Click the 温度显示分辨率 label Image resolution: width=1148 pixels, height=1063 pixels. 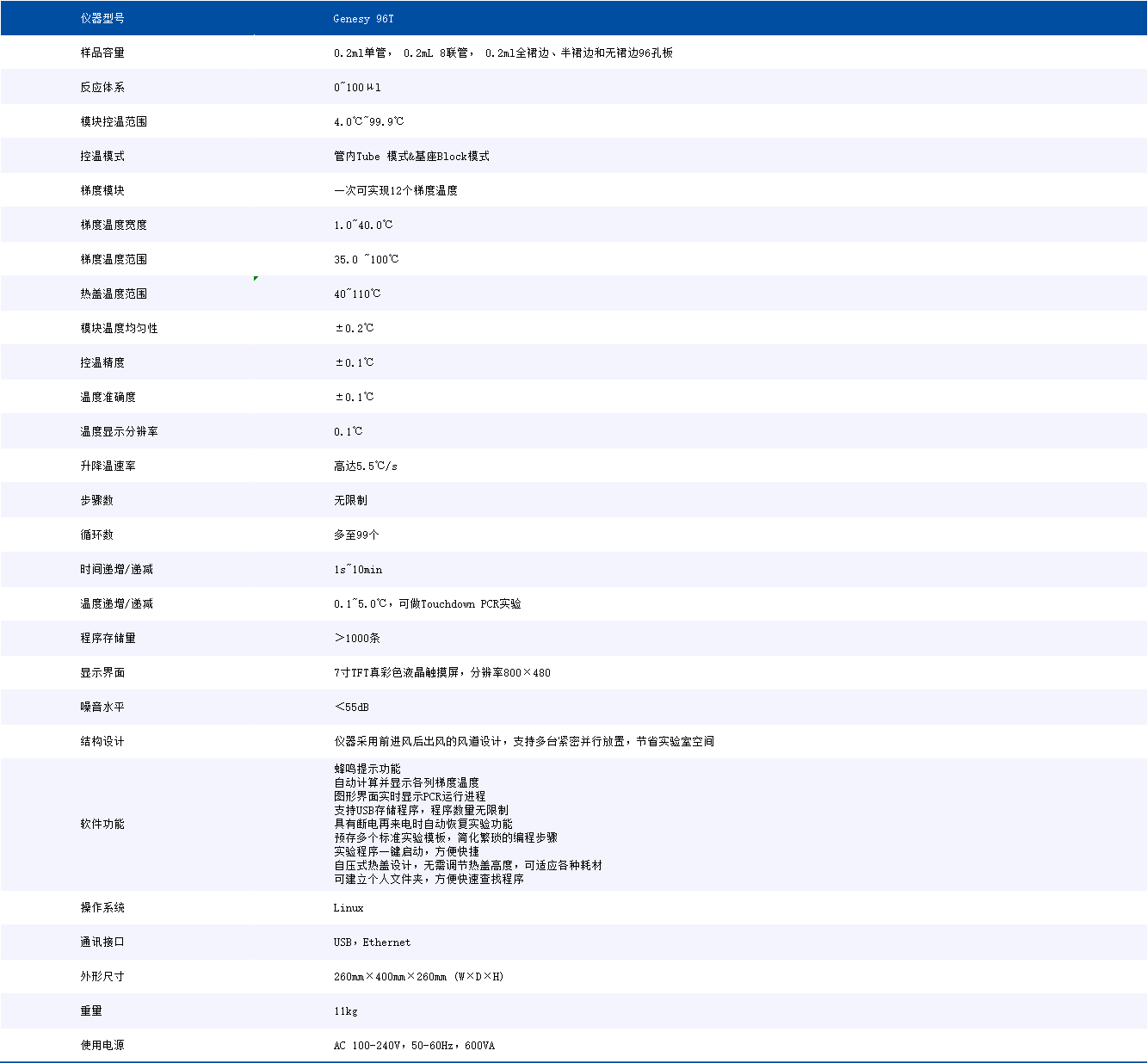coord(119,431)
